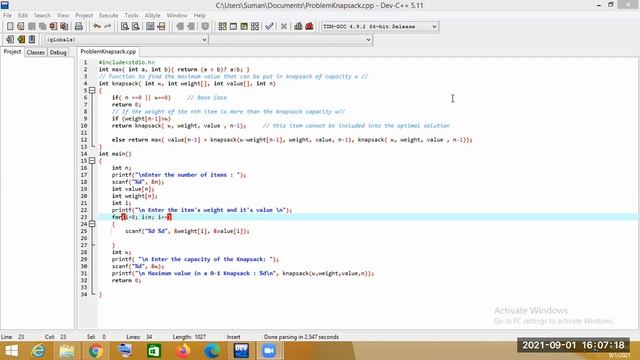Click the Compile icon with four squares
640x360 pixels.
[222, 27]
